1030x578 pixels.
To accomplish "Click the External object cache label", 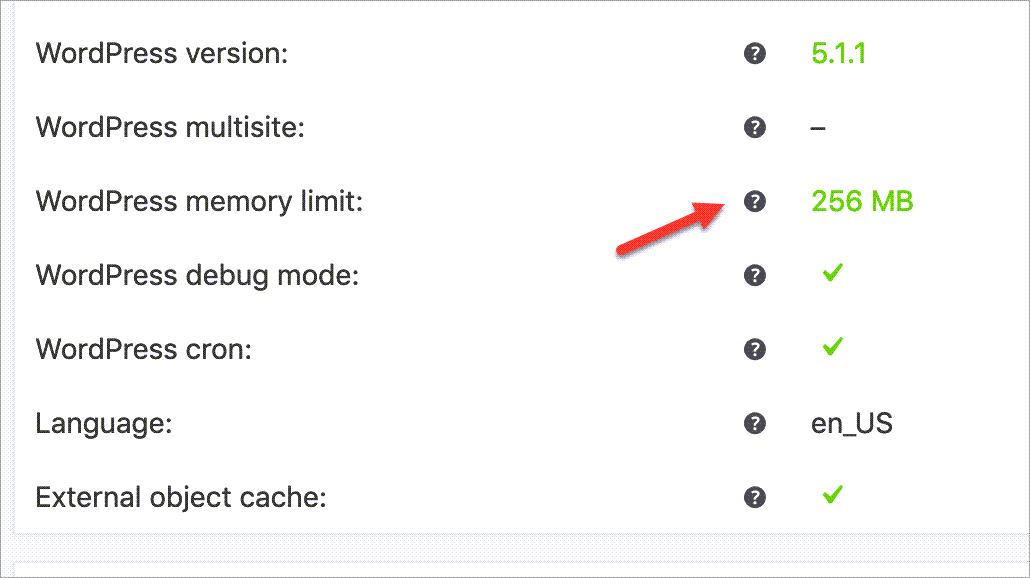I will (181, 498).
